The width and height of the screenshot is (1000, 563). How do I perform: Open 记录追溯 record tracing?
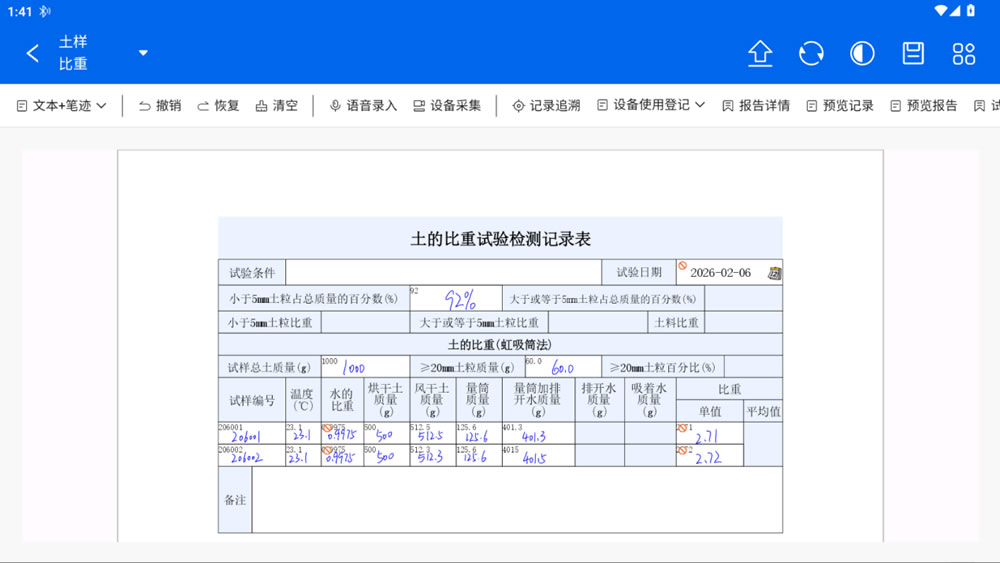(546, 106)
